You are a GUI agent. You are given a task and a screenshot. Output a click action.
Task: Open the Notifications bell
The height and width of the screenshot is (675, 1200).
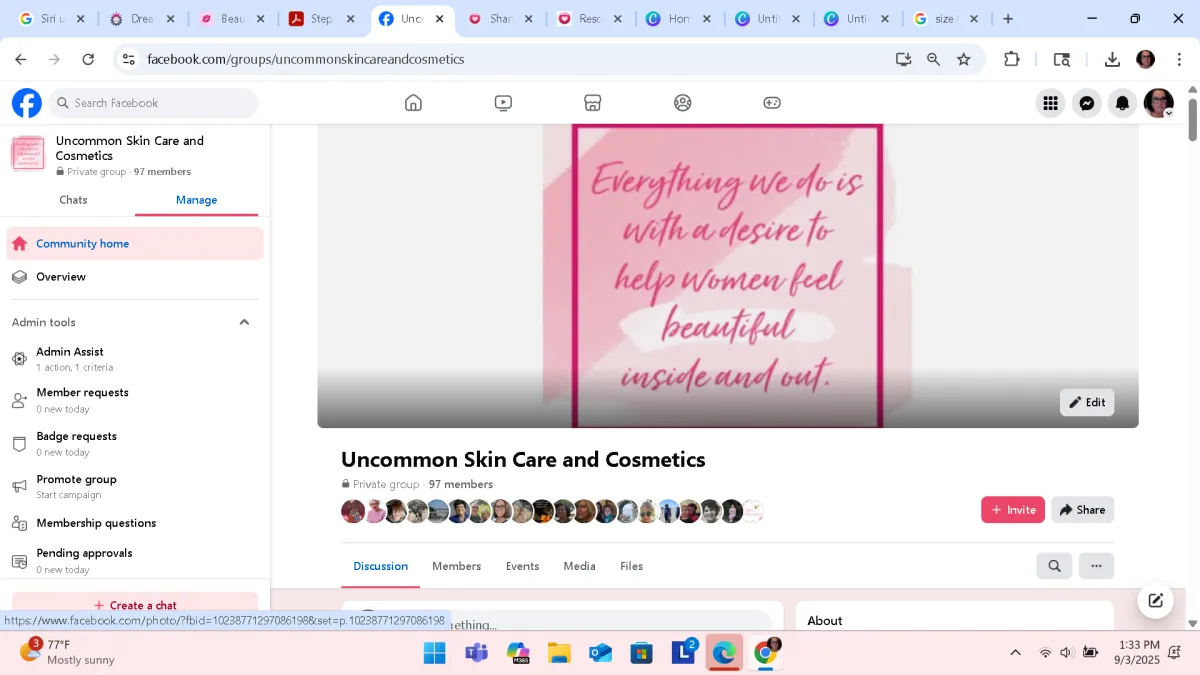1123,103
